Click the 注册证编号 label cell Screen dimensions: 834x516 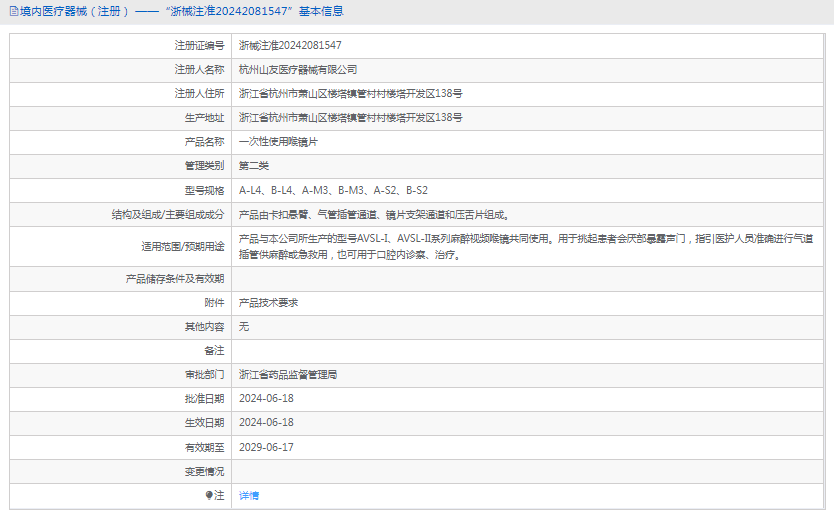pos(199,46)
